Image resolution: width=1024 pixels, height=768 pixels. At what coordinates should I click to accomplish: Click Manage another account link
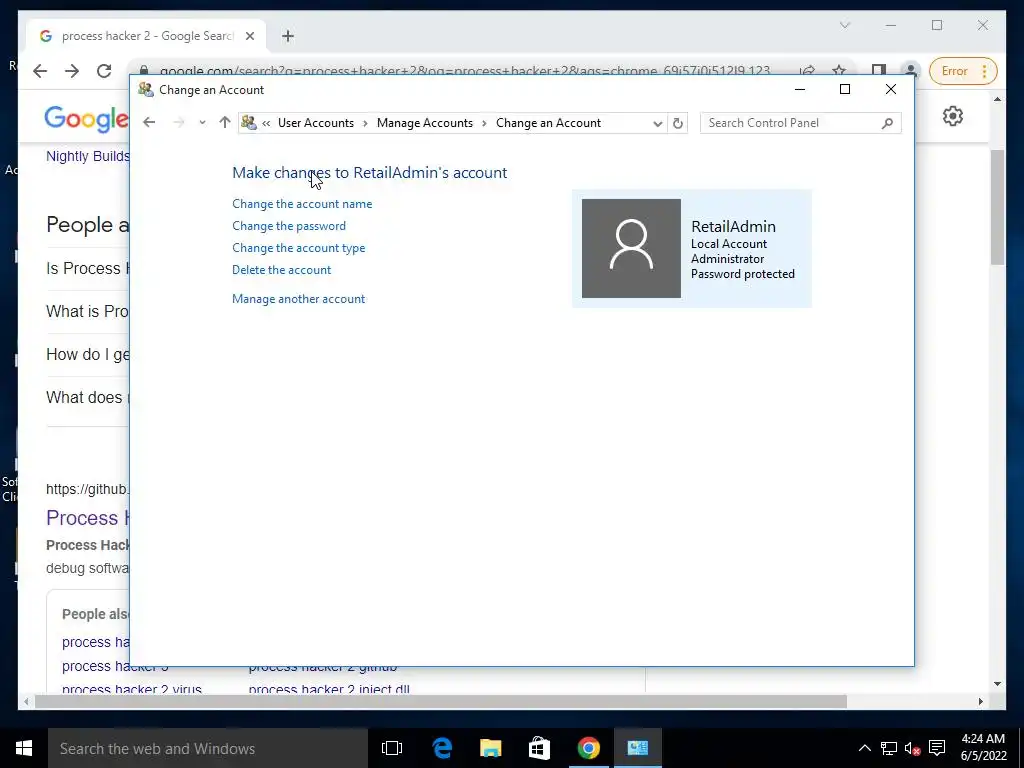pos(298,299)
